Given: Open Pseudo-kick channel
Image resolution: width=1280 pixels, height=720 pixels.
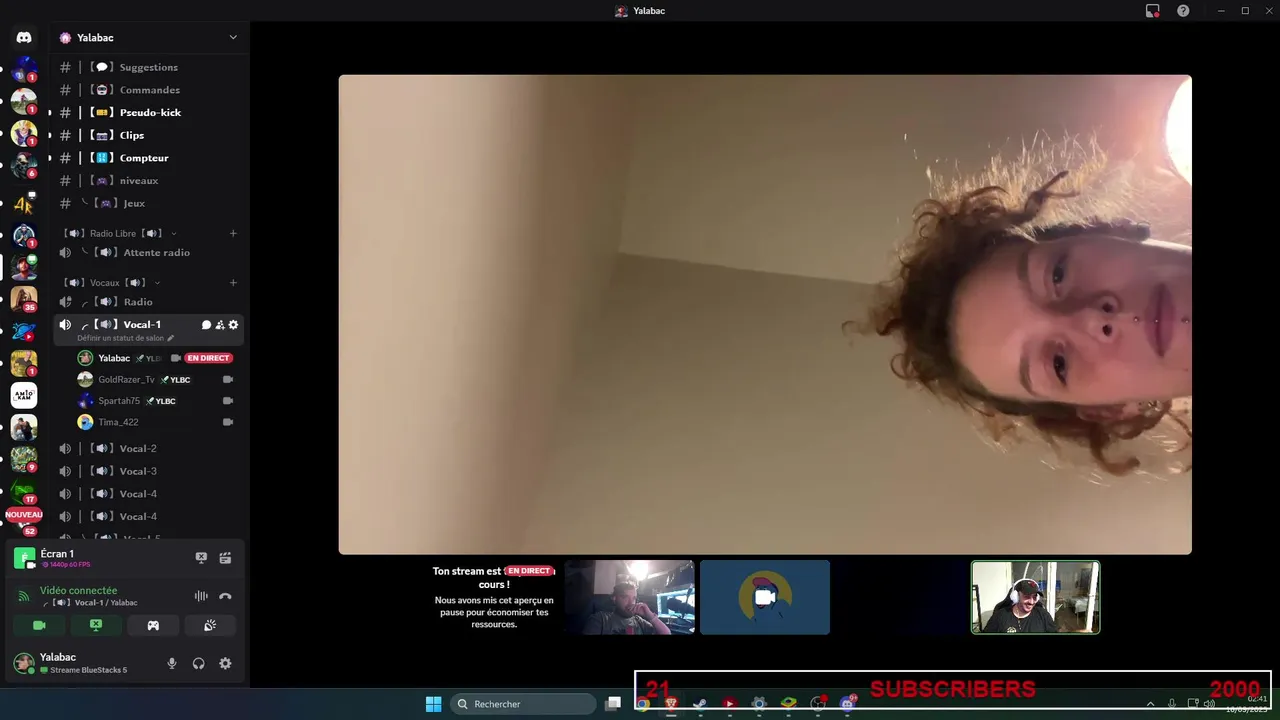Looking at the screenshot, I should click(148, 113).
